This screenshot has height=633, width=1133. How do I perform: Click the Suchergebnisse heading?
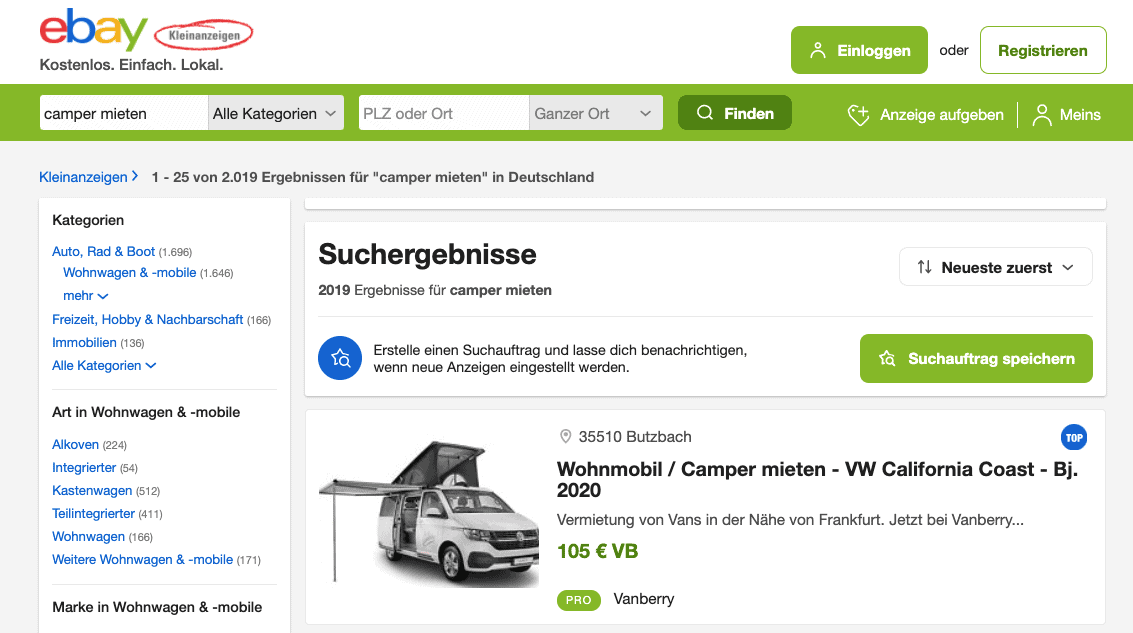click(427, 254)
